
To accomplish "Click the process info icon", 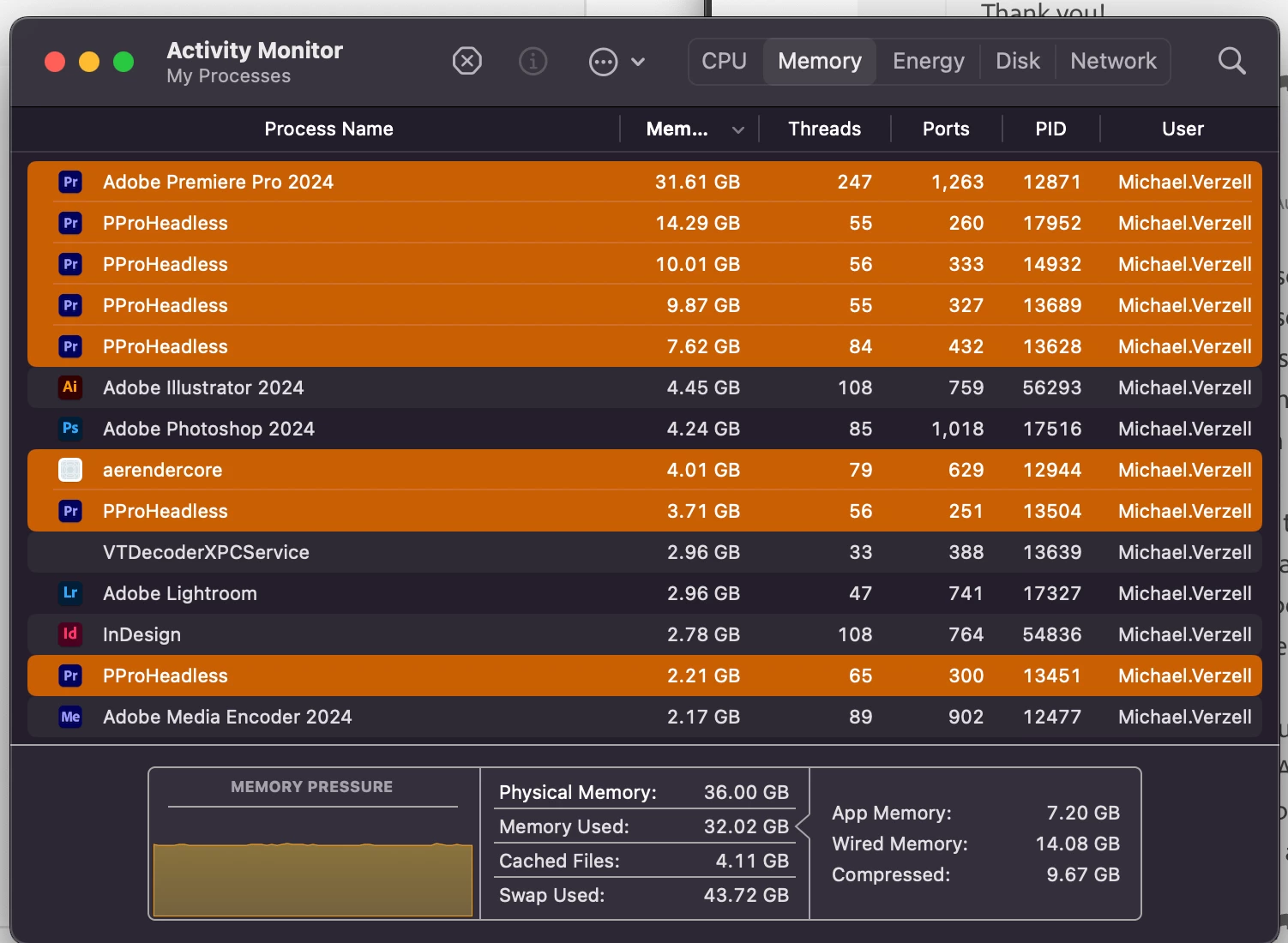I will point(533,61).
